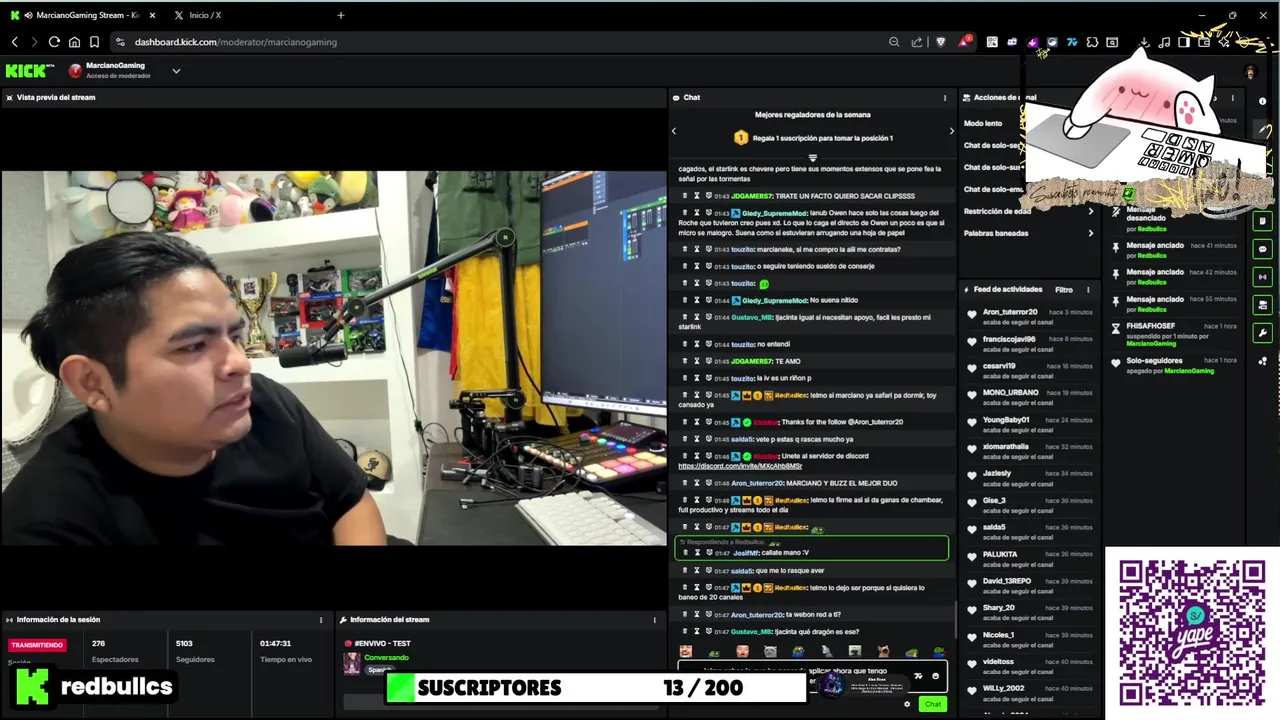Click the 276 Espectadores count
This screenshot has width=1280, height=720.
coord(98,644)
